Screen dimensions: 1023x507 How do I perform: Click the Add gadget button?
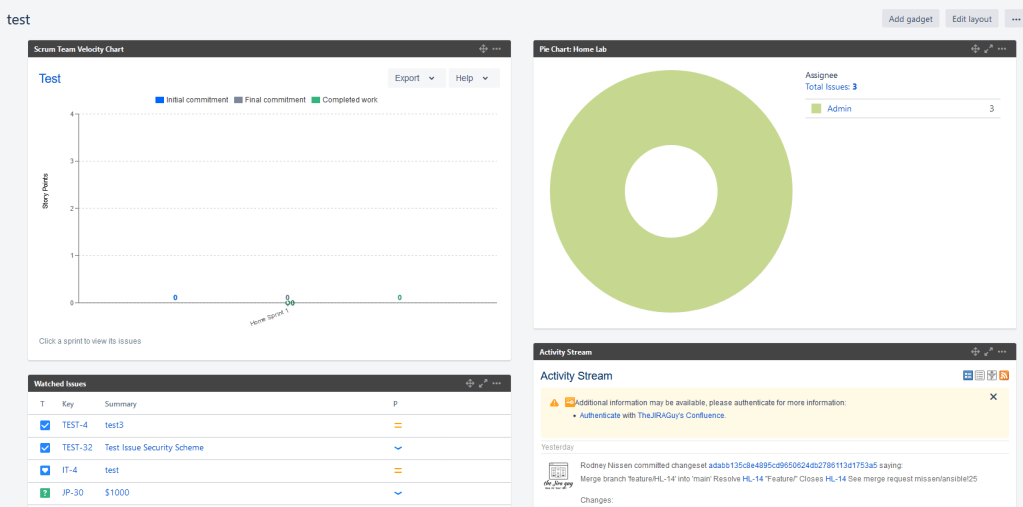[911, 19]
